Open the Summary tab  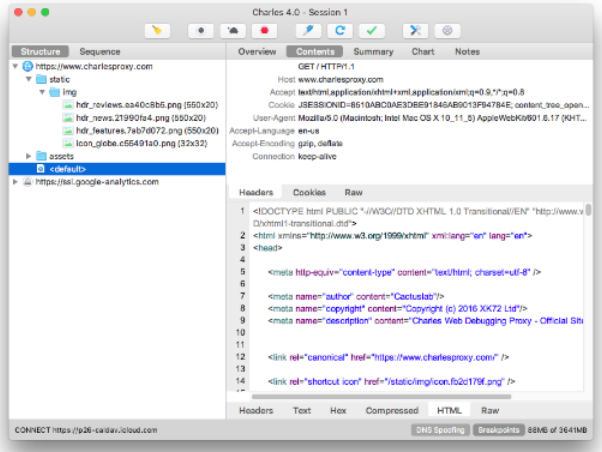(x=373, y=51)
